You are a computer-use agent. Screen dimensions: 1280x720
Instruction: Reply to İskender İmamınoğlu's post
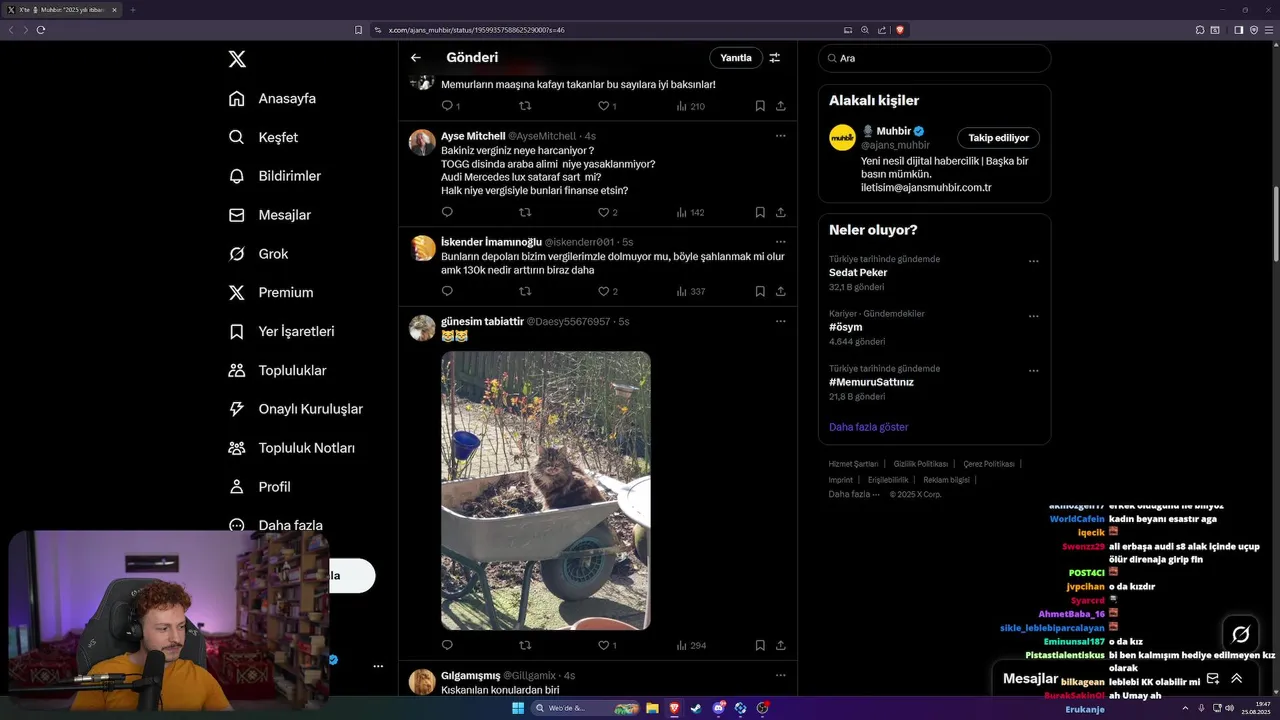click(447, 292)
